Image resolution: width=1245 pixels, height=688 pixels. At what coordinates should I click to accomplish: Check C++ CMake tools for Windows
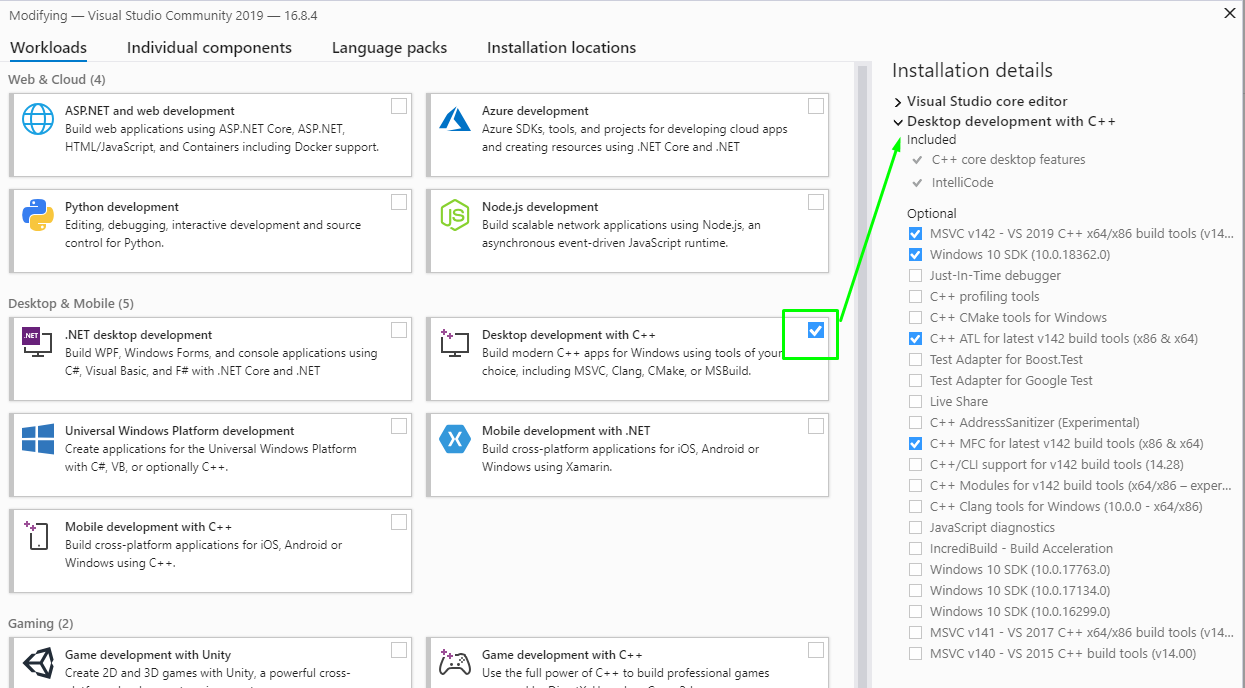click(x=916, y=317)
